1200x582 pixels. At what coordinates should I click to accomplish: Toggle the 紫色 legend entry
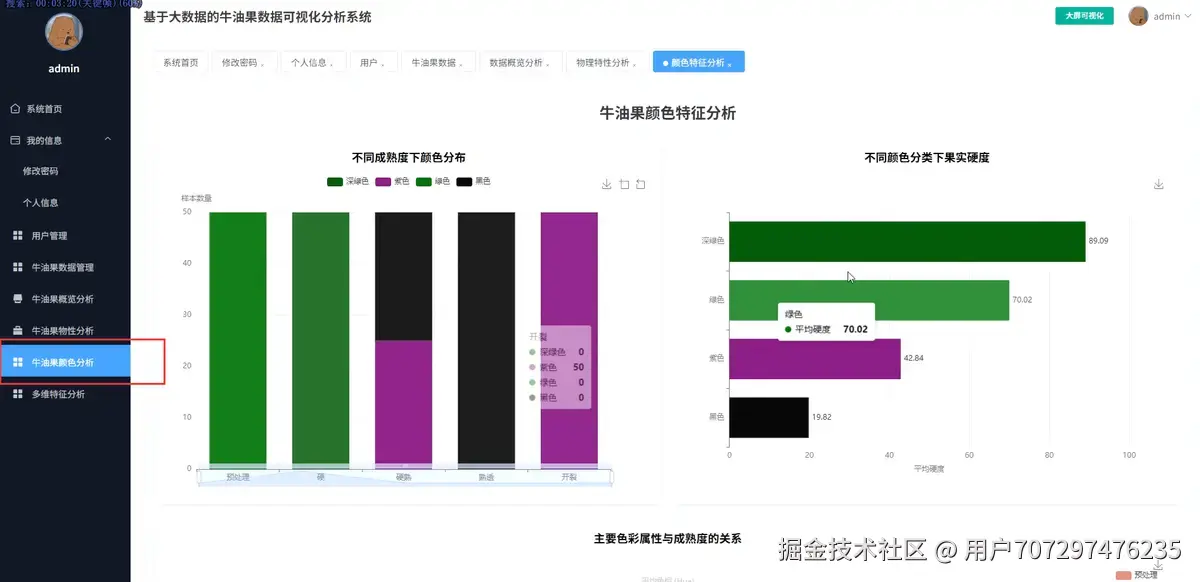pyautogui.click(x=393, y=181)
